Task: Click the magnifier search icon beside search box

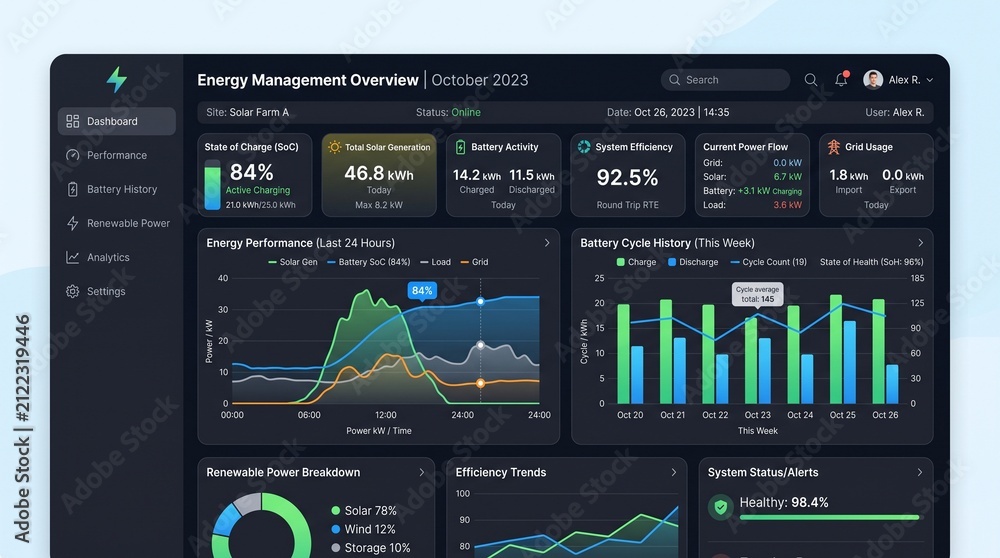Action: 811,80
